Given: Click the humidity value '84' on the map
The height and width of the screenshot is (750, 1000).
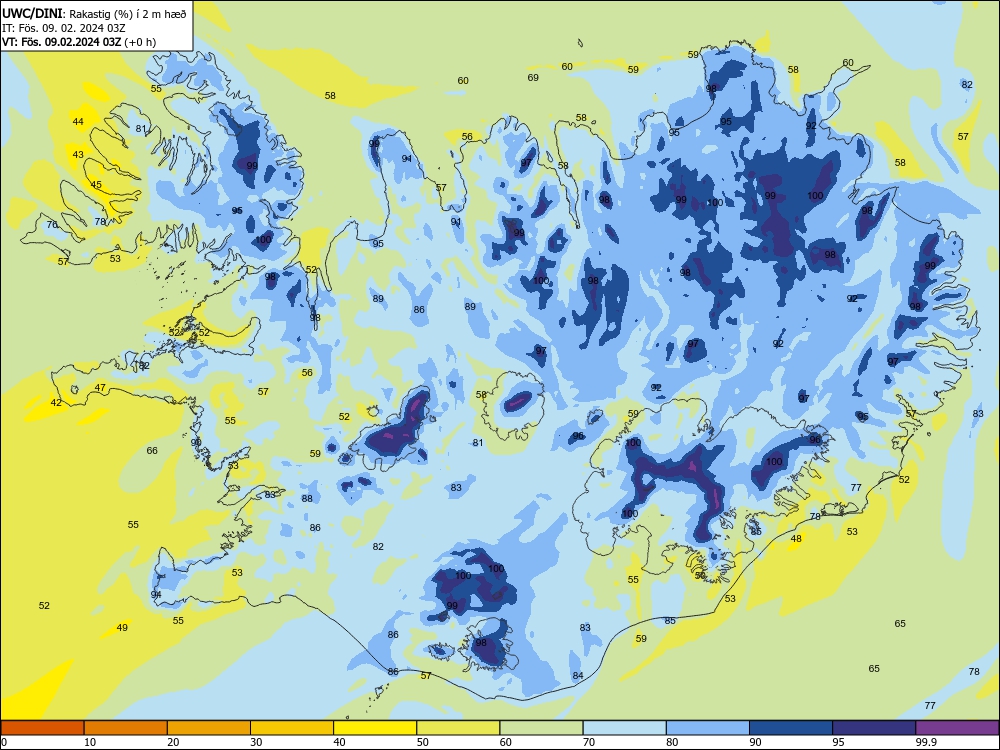Looking at the screenshot, I should (578, 676).
